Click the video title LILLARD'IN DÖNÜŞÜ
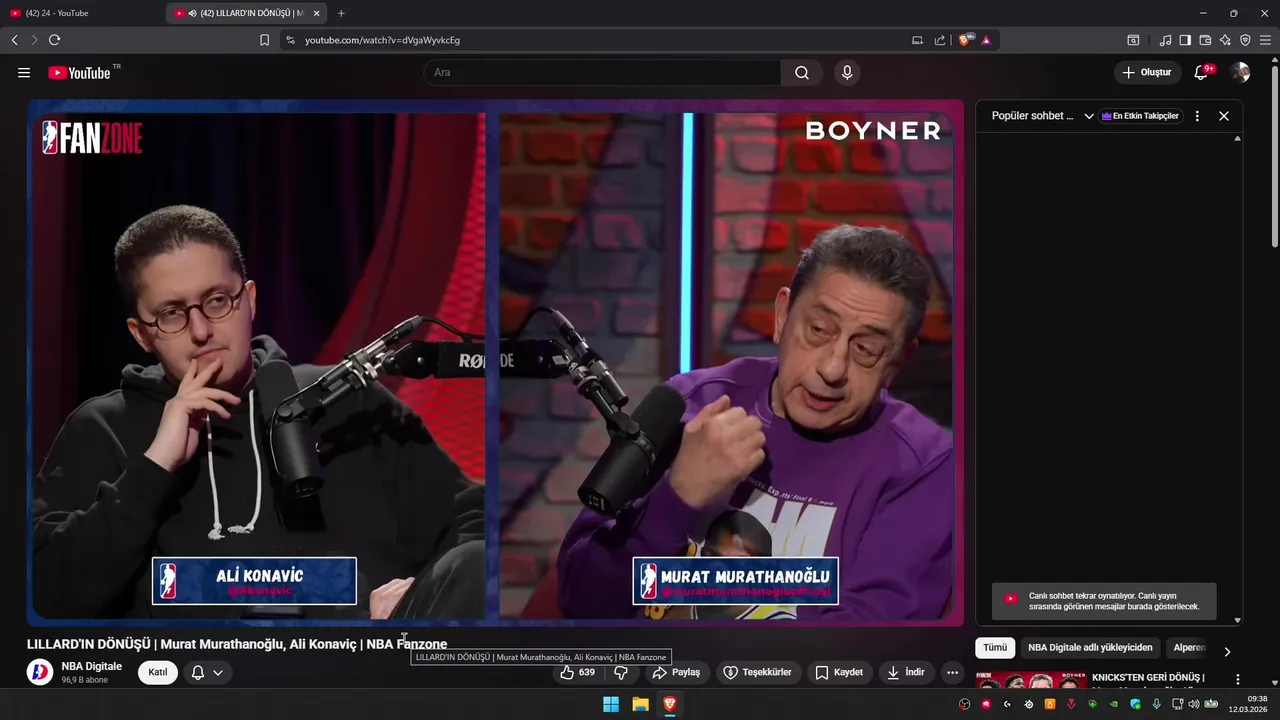 coord(237,644)
